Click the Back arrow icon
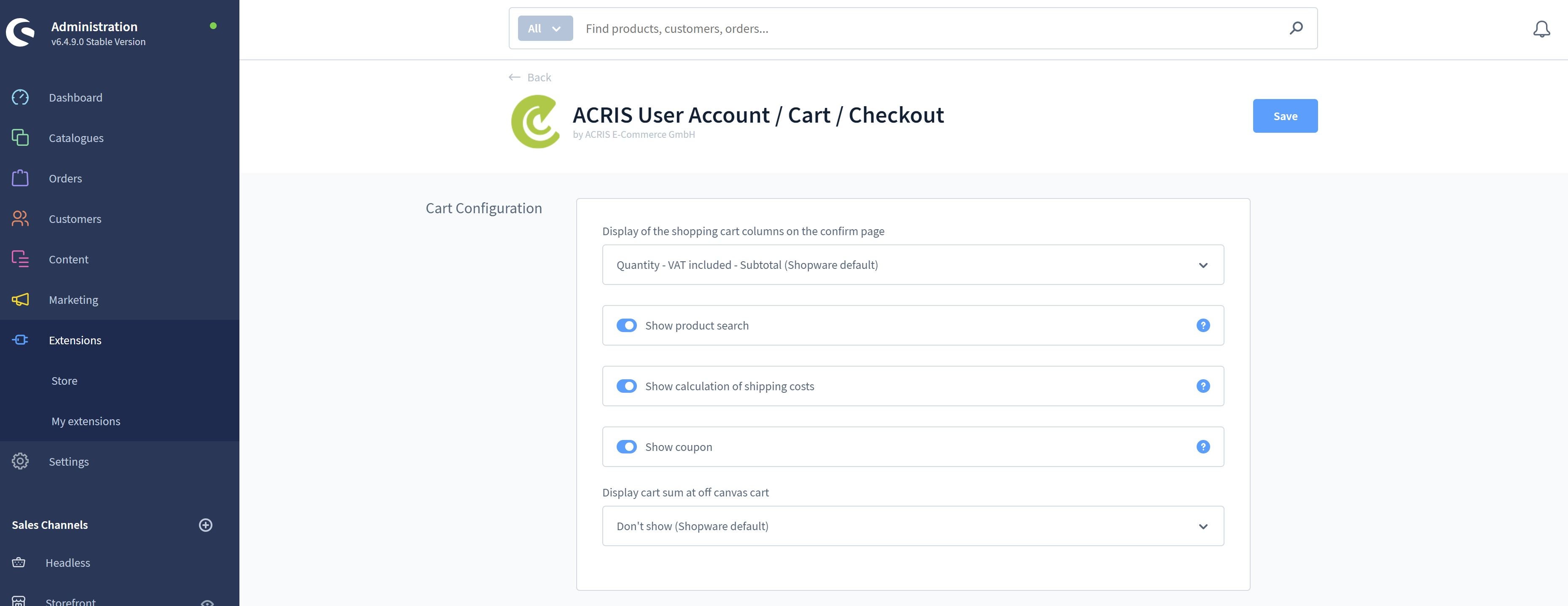 [514, 77]
